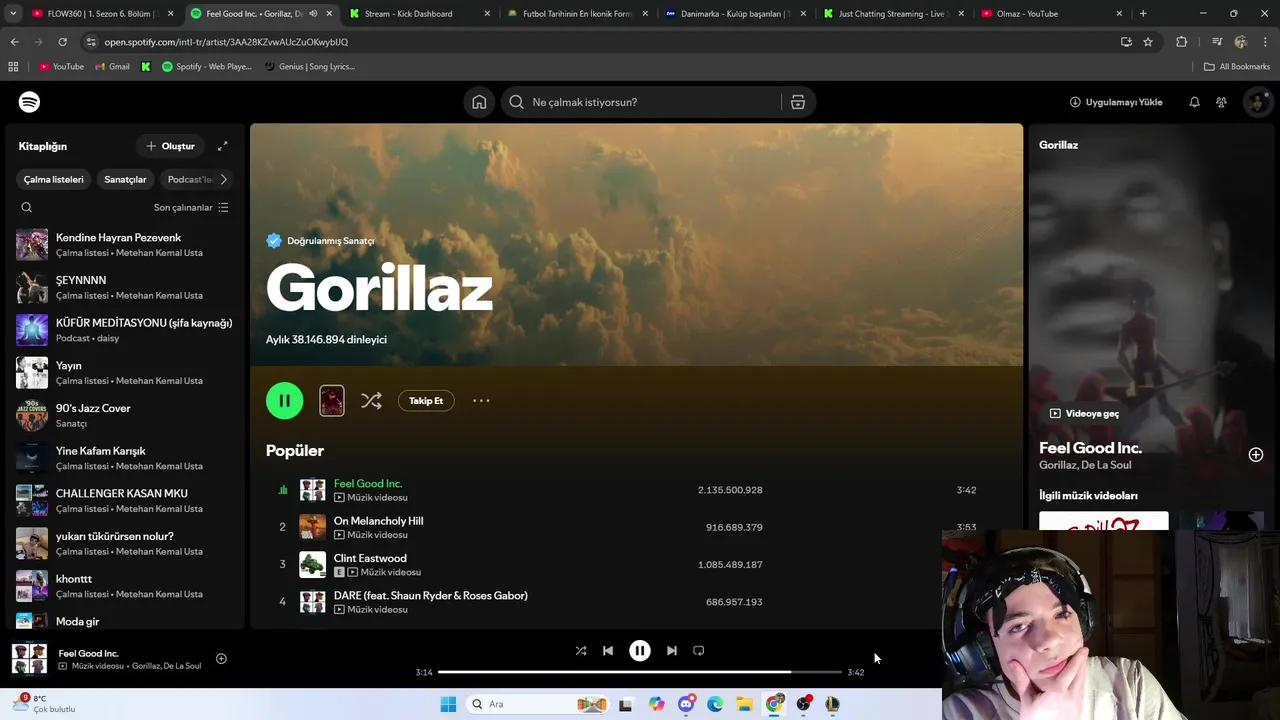Open the notifications bell
The height and width of the screenshot is (720, 1280).
[x=1194, y=102]
